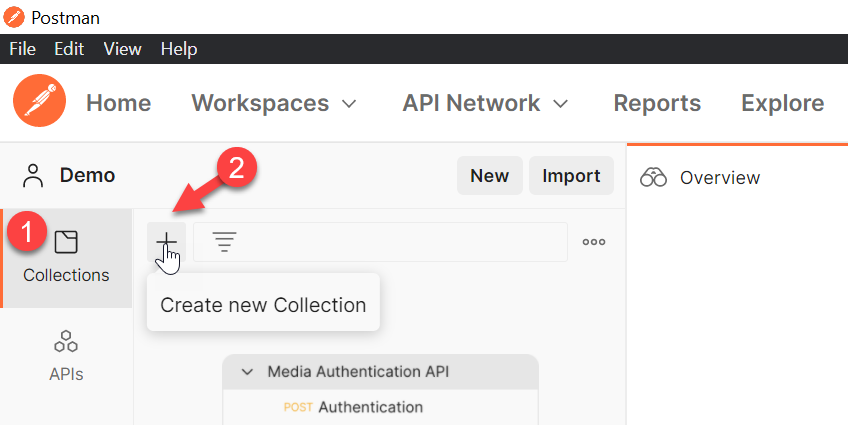Click the New button
Viewport: 848px width, 425px height.
(489, 176)
